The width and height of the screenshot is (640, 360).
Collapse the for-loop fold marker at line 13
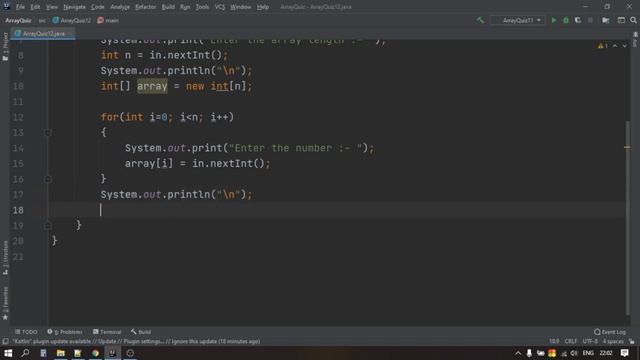tap(47, 133)
